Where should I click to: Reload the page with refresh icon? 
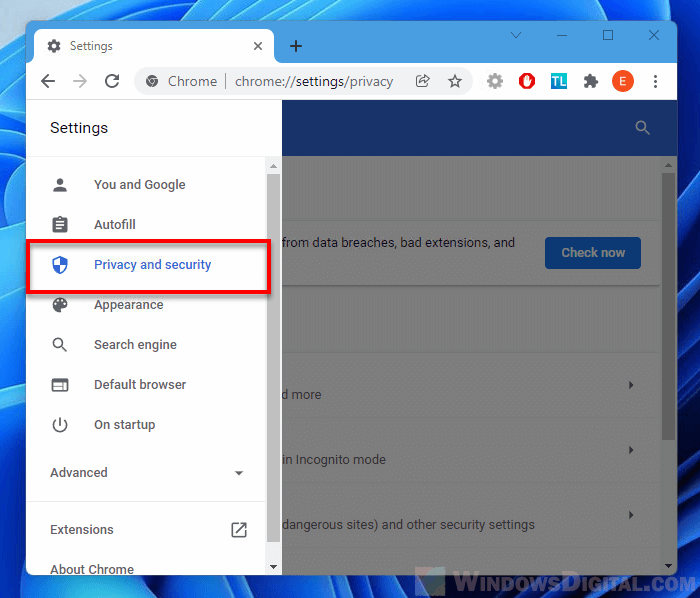point(112,81)
